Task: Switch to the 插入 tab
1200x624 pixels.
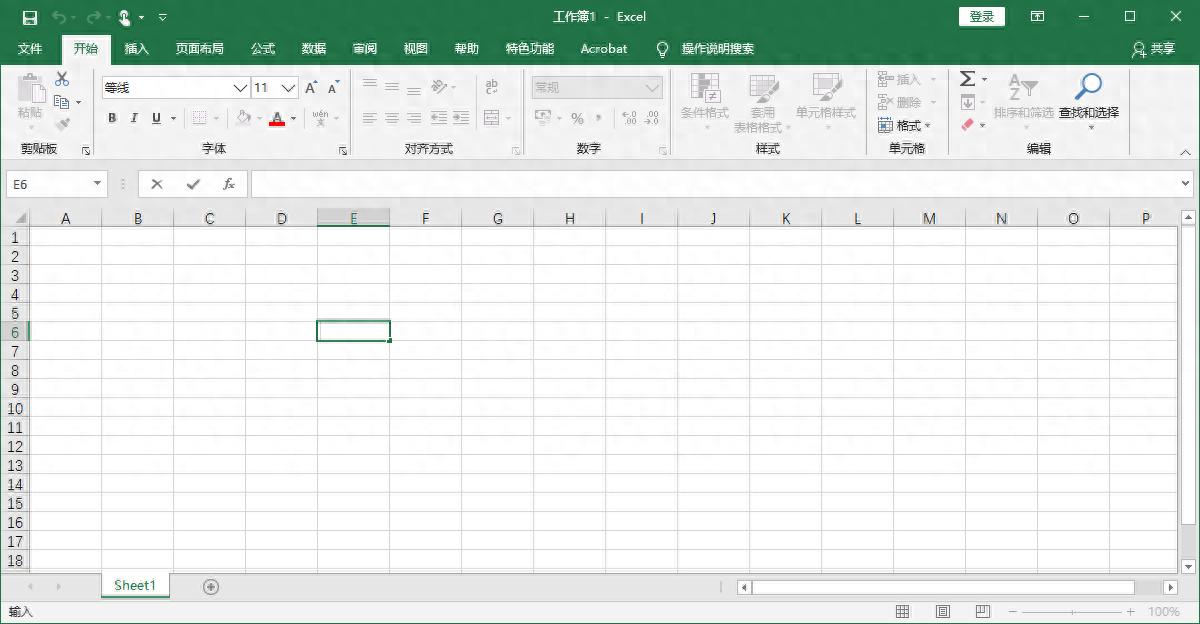Action: point(137,49)
